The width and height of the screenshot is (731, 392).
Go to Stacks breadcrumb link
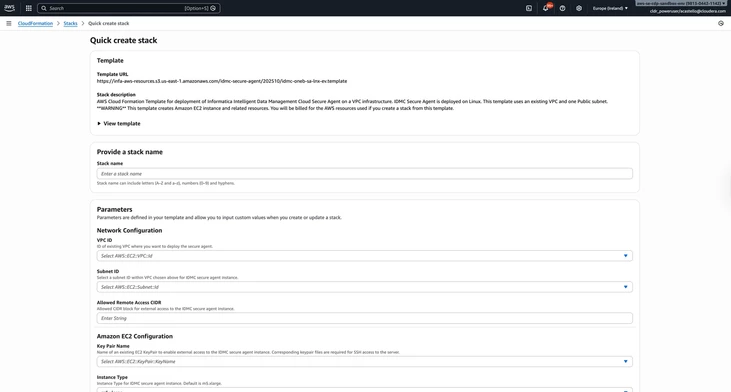click(x=70, y=23)
